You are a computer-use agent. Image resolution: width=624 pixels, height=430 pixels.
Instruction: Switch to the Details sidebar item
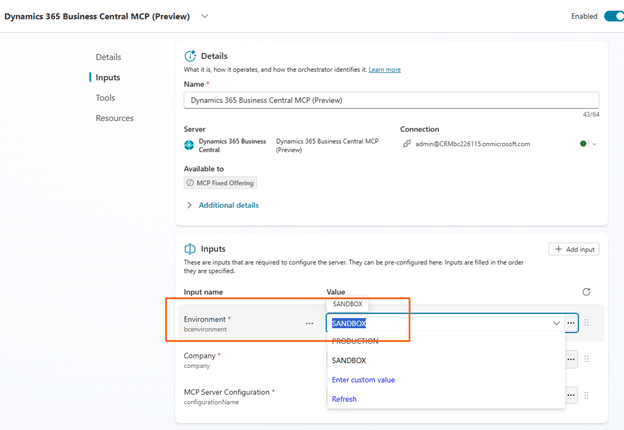[108, 57]
